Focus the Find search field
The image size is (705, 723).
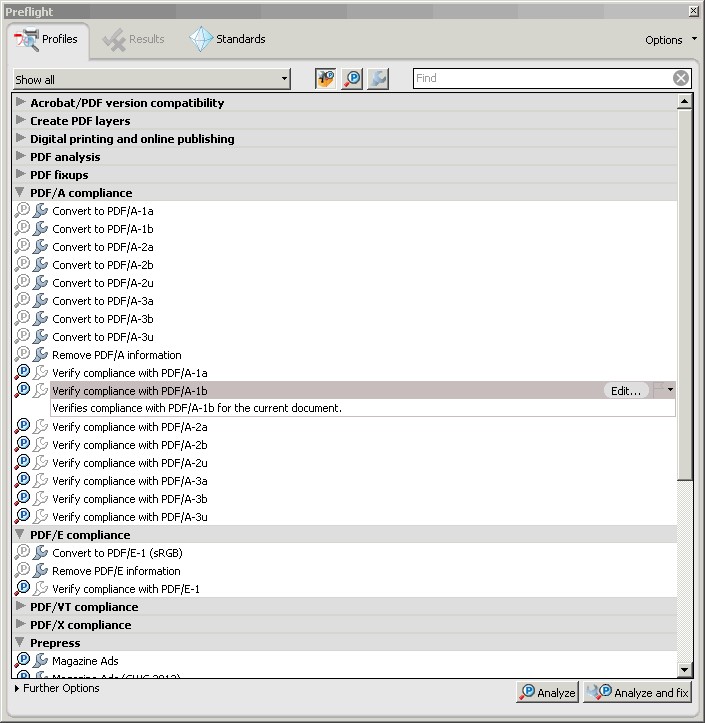pos(543,78)
